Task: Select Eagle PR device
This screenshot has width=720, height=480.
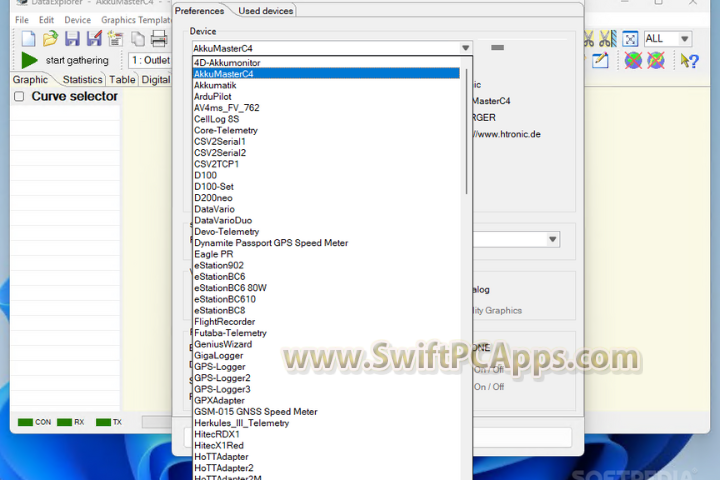Action: (x=326, y=254)
